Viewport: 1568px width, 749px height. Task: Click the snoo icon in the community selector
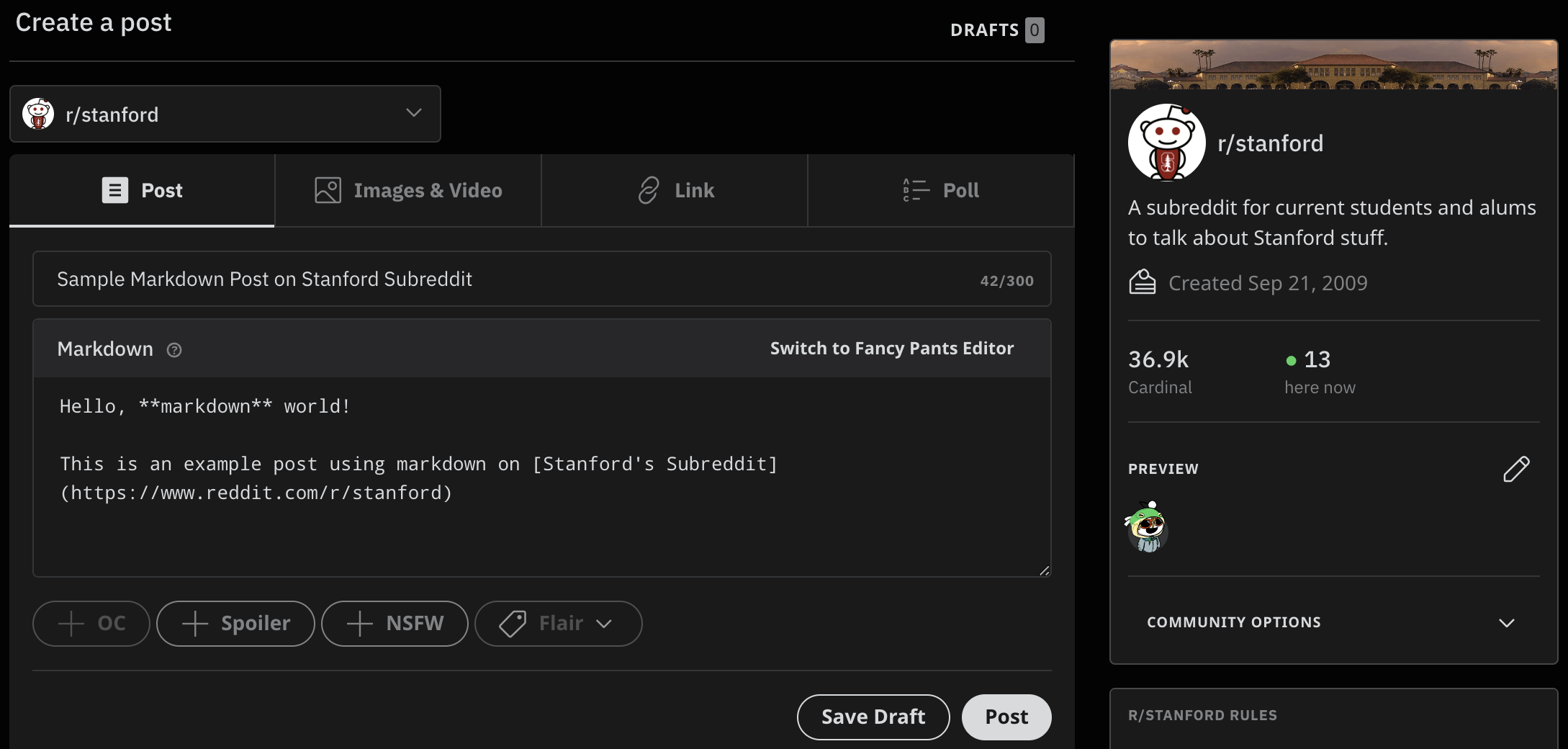(38, 114)
